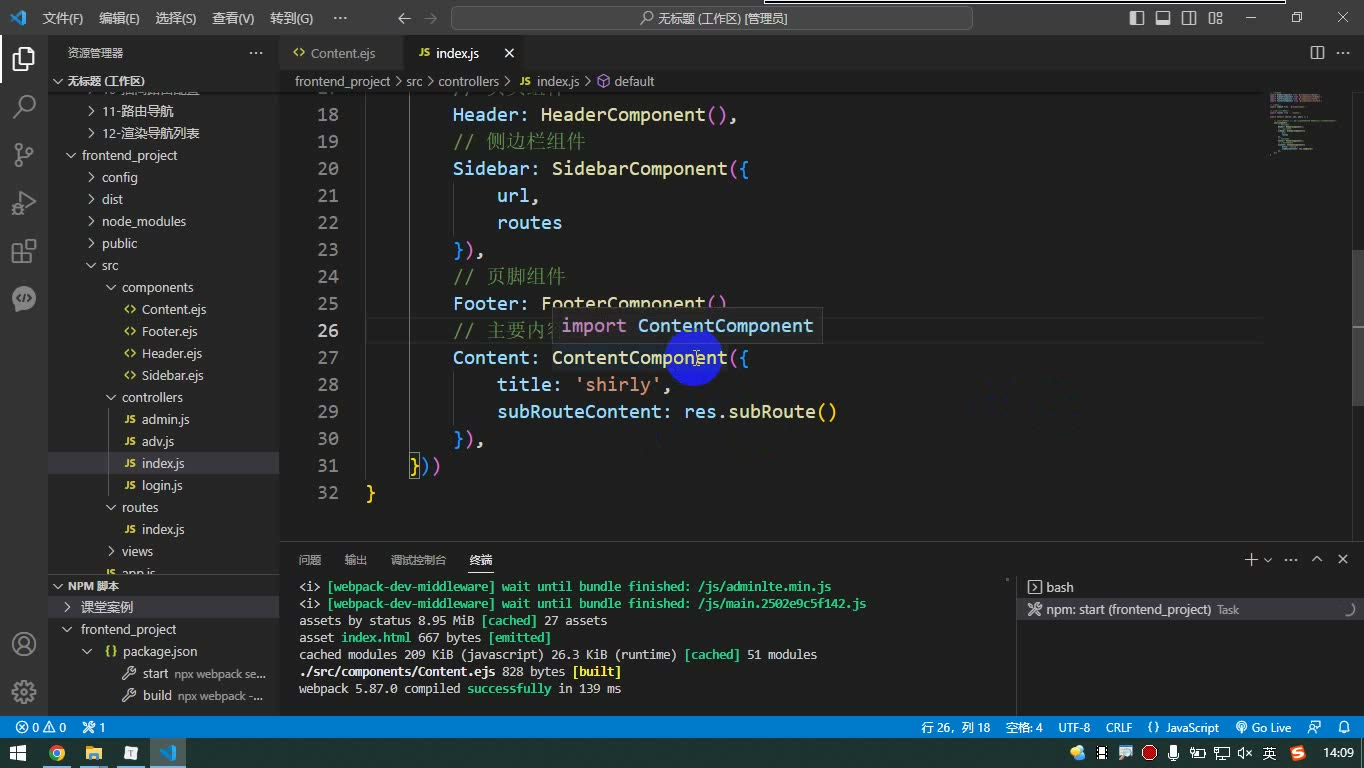Image resolution: width=1364 pixels, height=768 pixels.
Task: Click the Go Live button
Action: coord(1263,728)
